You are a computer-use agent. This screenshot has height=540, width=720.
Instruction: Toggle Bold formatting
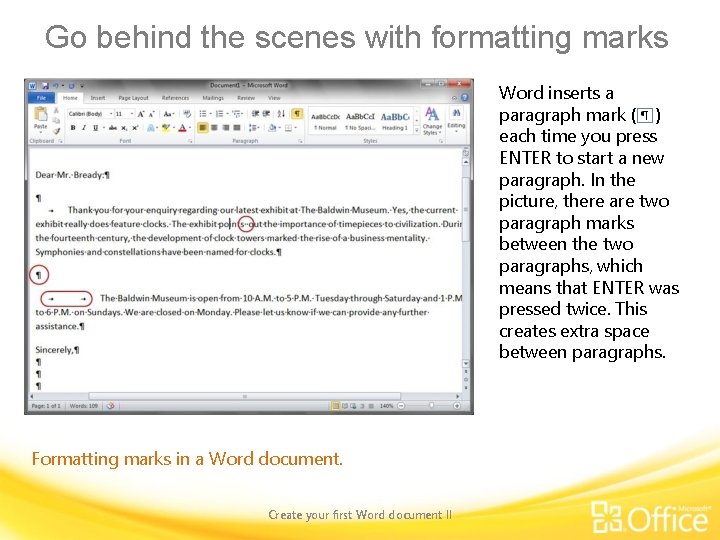tap(73, 128)
